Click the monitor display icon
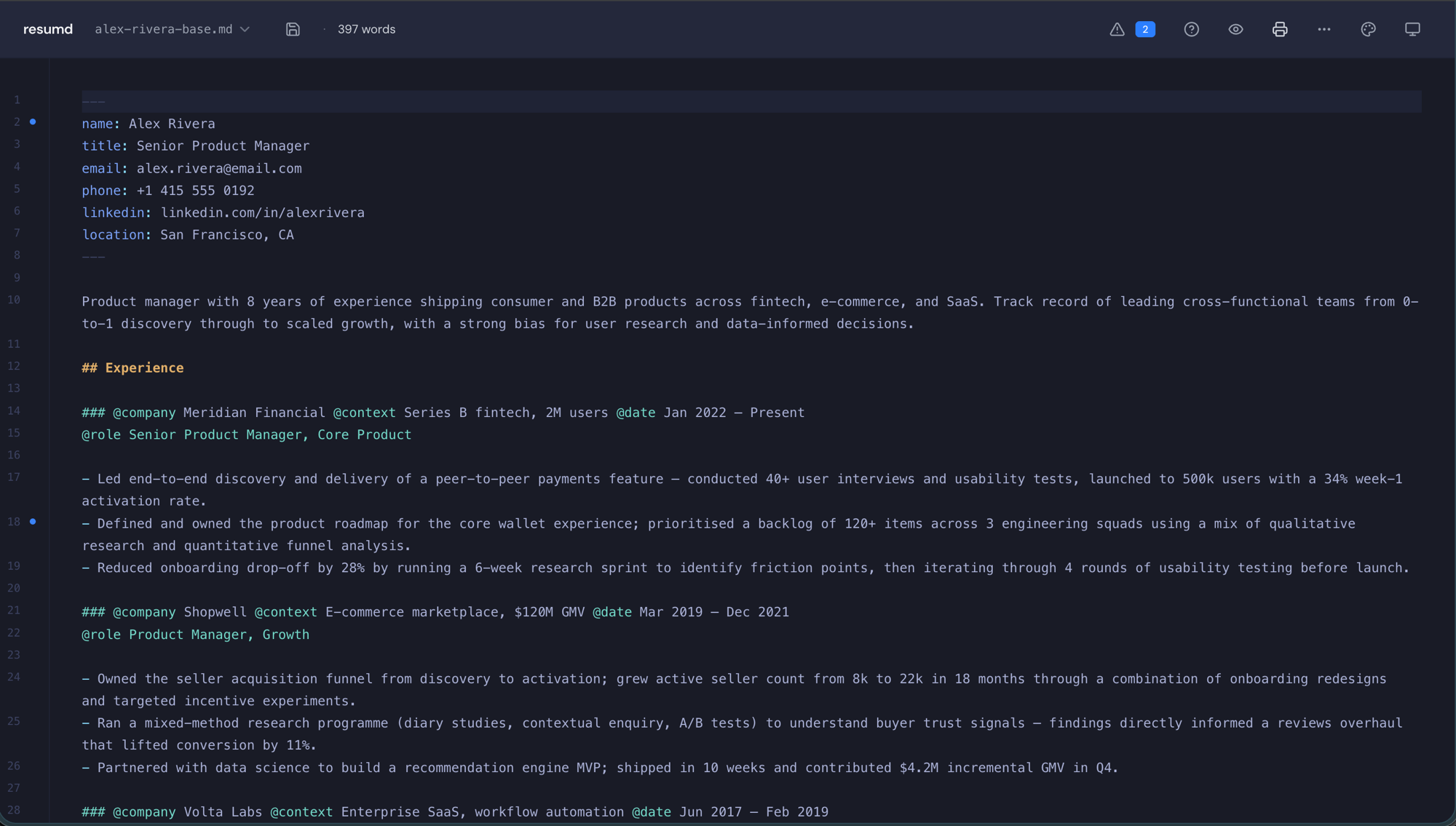The width and height of the screenshot is (1456, 826). pyautogui.click(x=1412, y=29)
